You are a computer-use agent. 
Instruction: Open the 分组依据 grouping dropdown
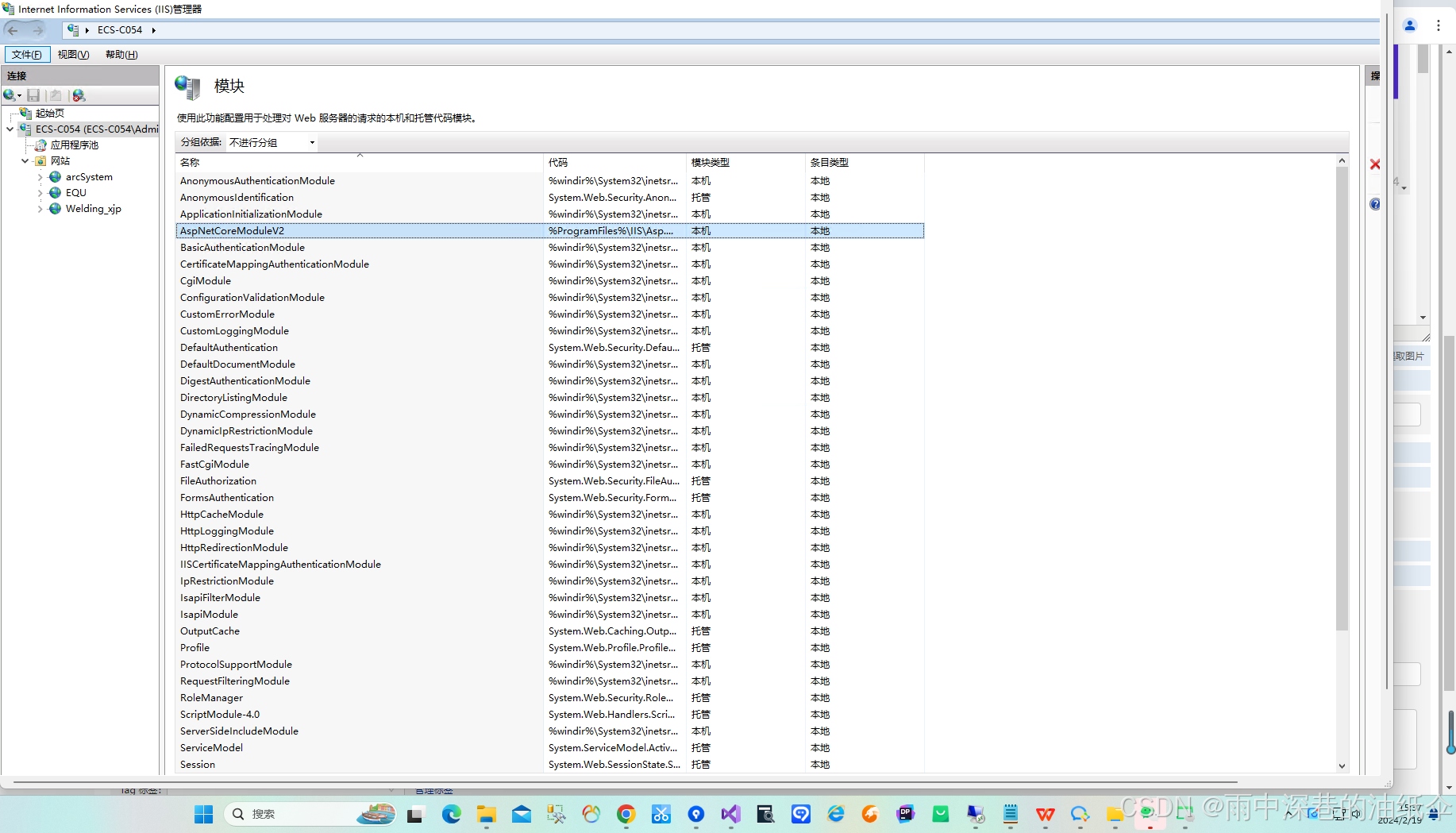(x=272, y=142)
